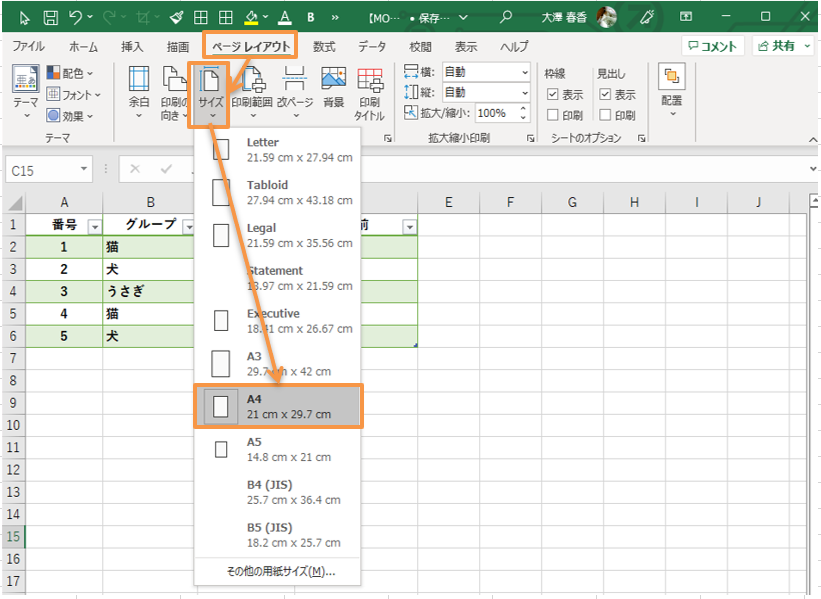This screenshot has width=821, height=599.
Task: Open filter dropdown for 番号 column
Action: click(95, 227)
